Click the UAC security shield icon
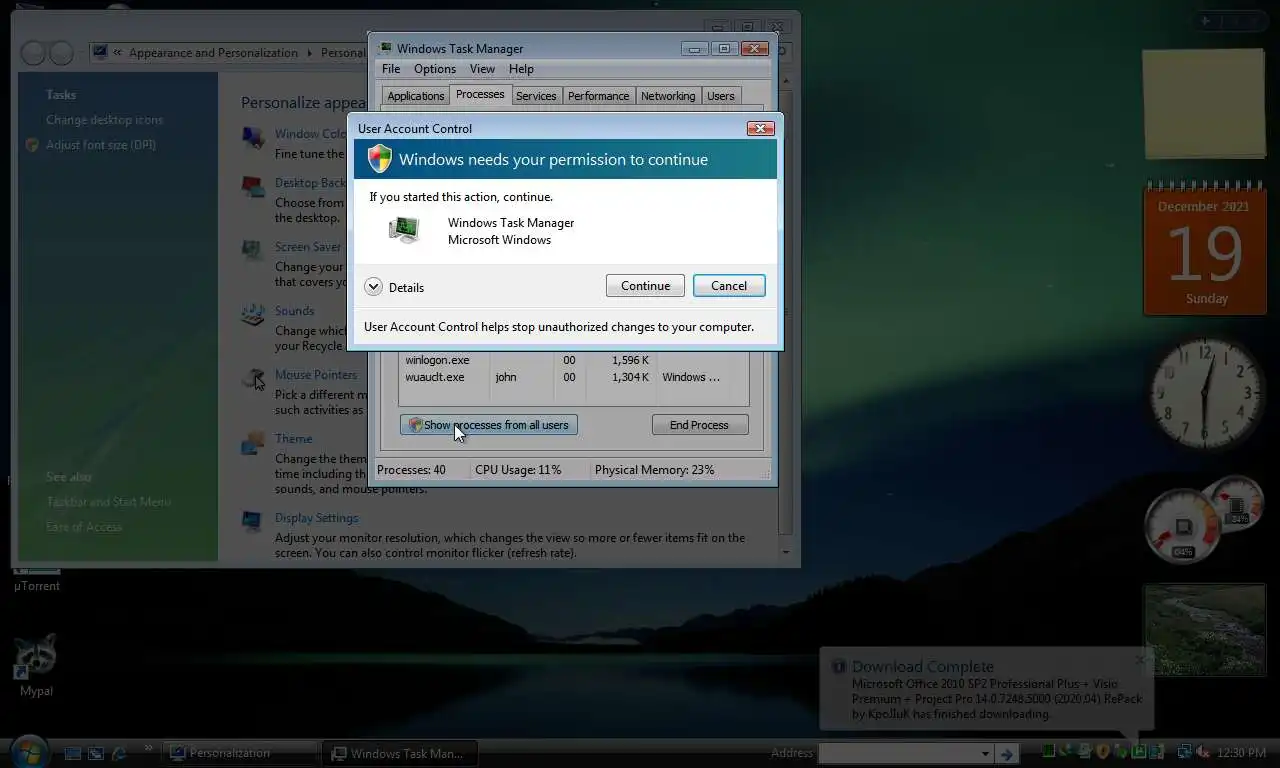 (x=380, y=159)
